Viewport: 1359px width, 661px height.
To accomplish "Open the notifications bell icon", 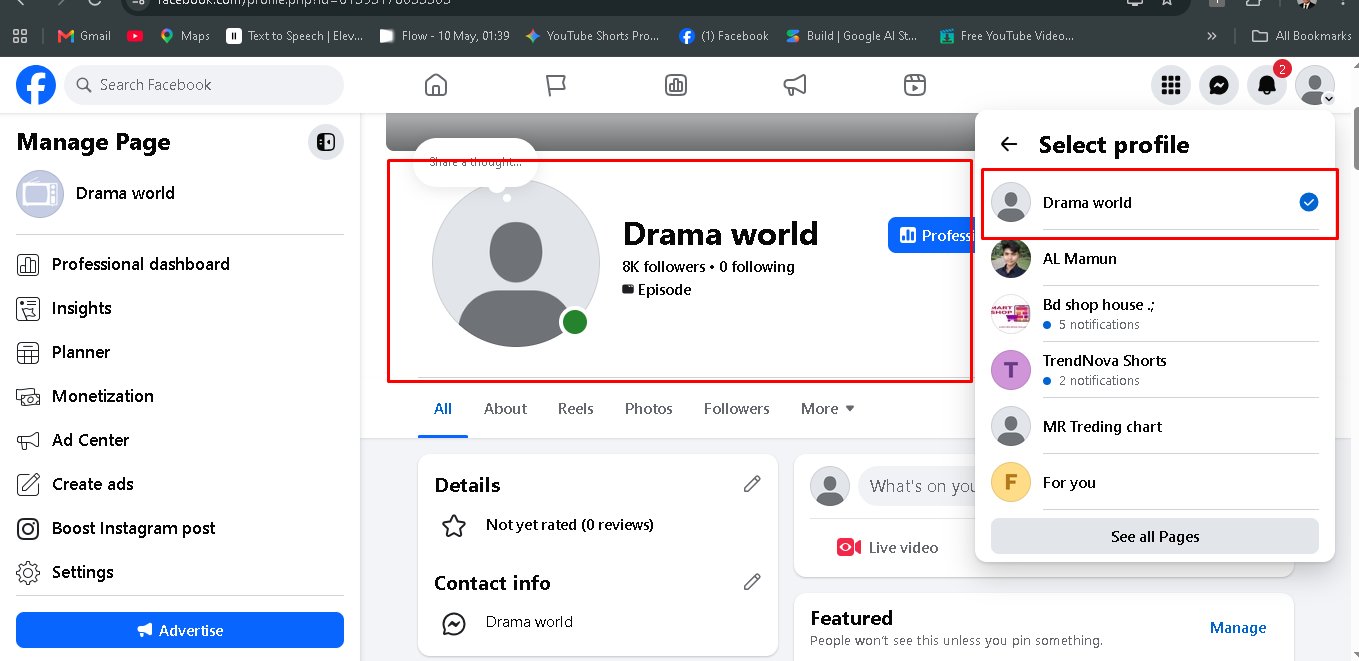I will (1266, 85).
